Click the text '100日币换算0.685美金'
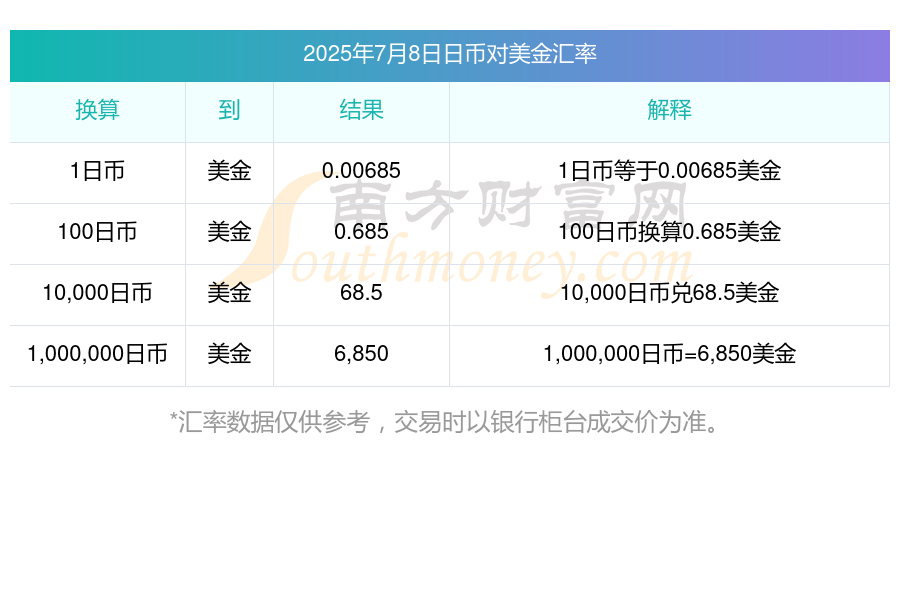 [669, 232]
